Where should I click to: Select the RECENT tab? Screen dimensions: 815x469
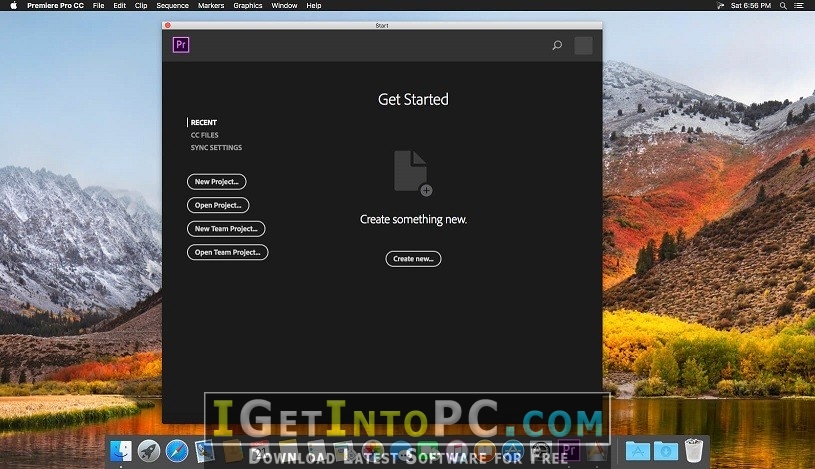coord(203,123)
